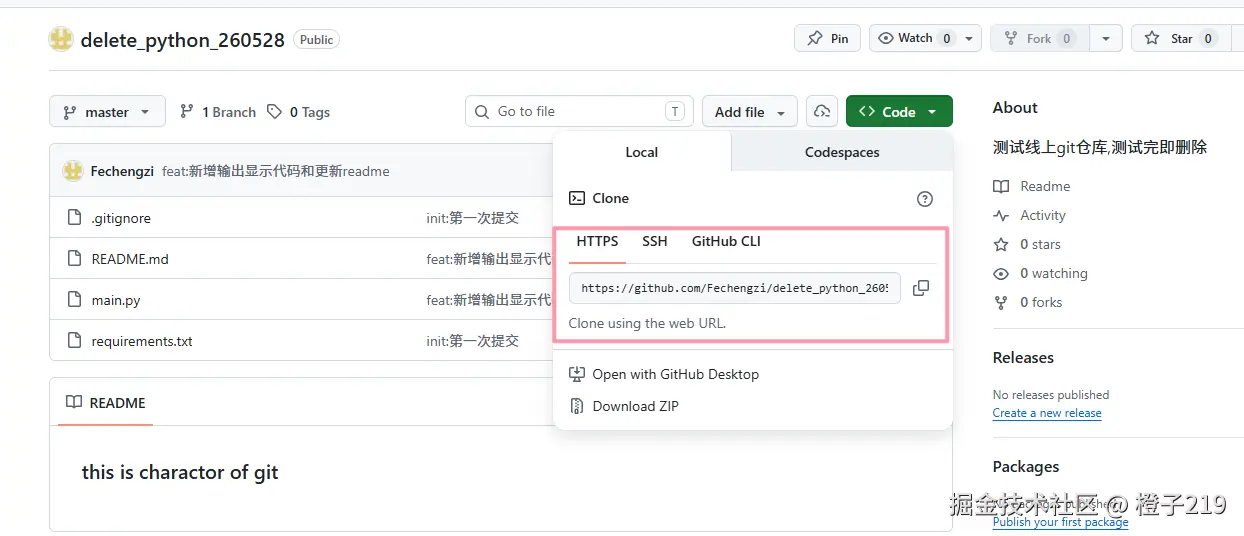The image size is (1244, 536).
Task: View the 0 watching link
Action: coord(1040,273)
